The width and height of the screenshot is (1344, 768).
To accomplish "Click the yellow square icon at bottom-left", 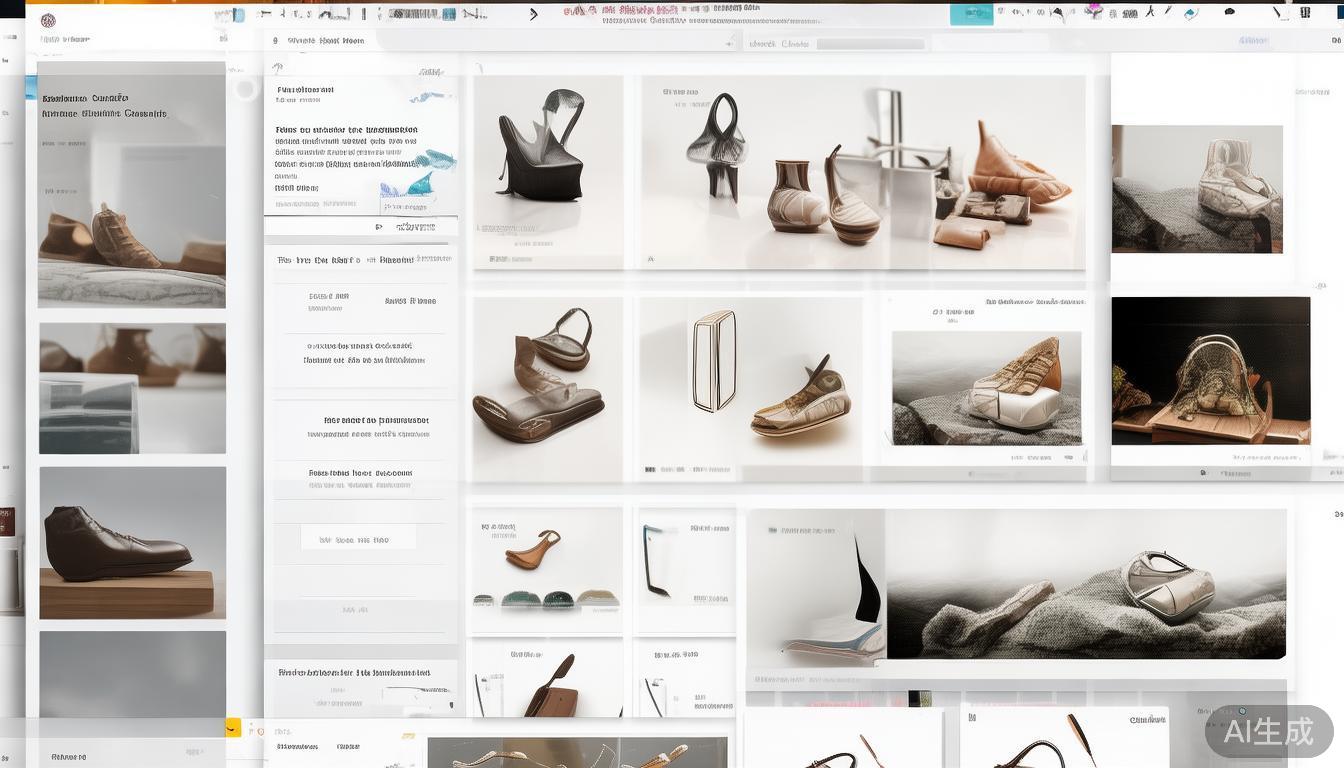I will 232,728.
